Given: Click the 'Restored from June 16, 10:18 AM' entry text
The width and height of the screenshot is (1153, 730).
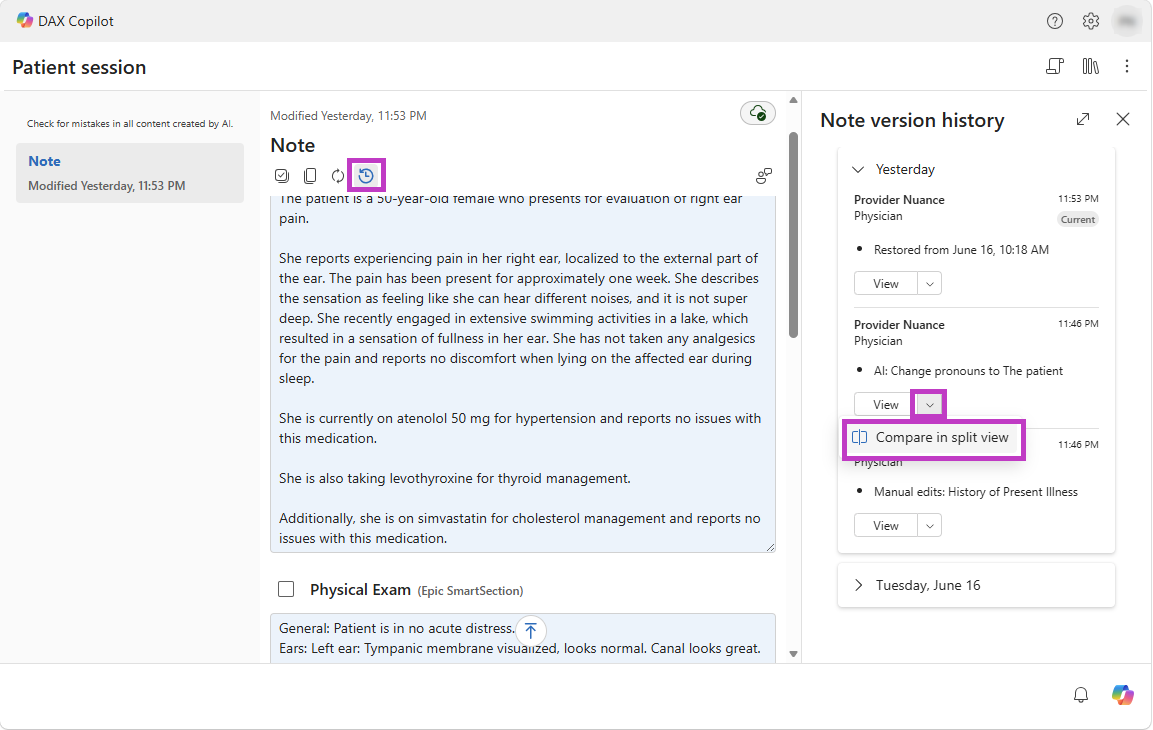Looking at the screenshot, I should [x=960, y=250].
